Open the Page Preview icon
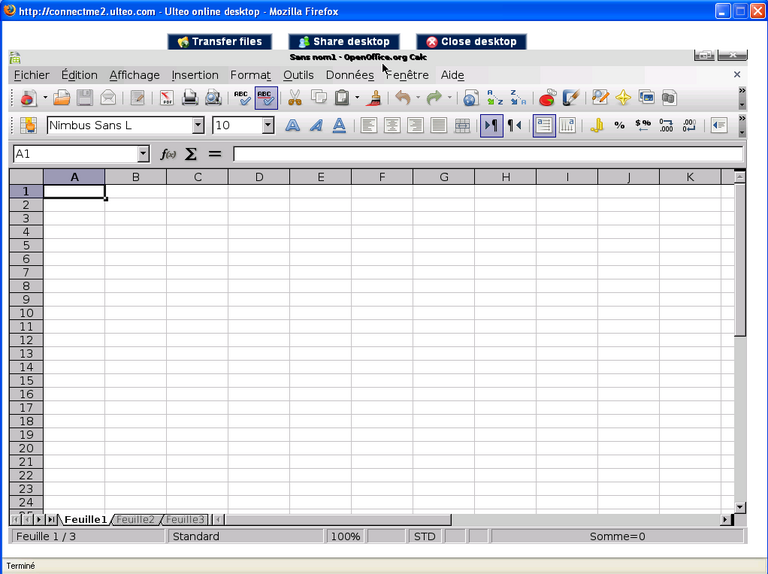 tap(213, 98)
